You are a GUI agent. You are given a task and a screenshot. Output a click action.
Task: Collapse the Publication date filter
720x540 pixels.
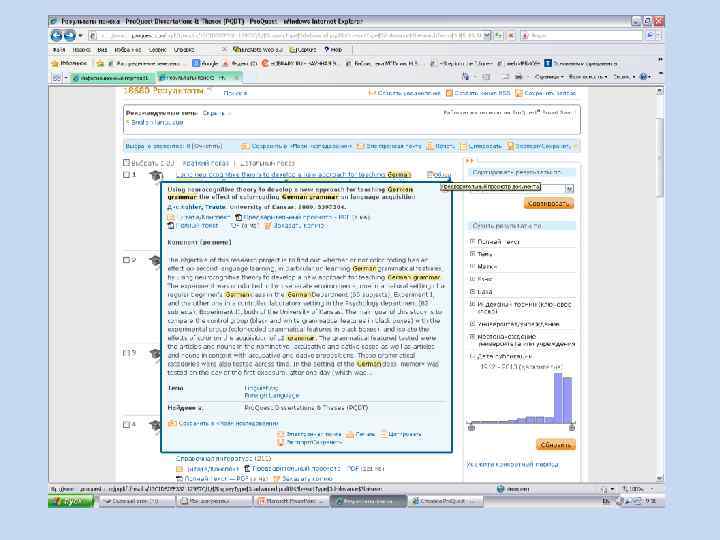(472, 356)
